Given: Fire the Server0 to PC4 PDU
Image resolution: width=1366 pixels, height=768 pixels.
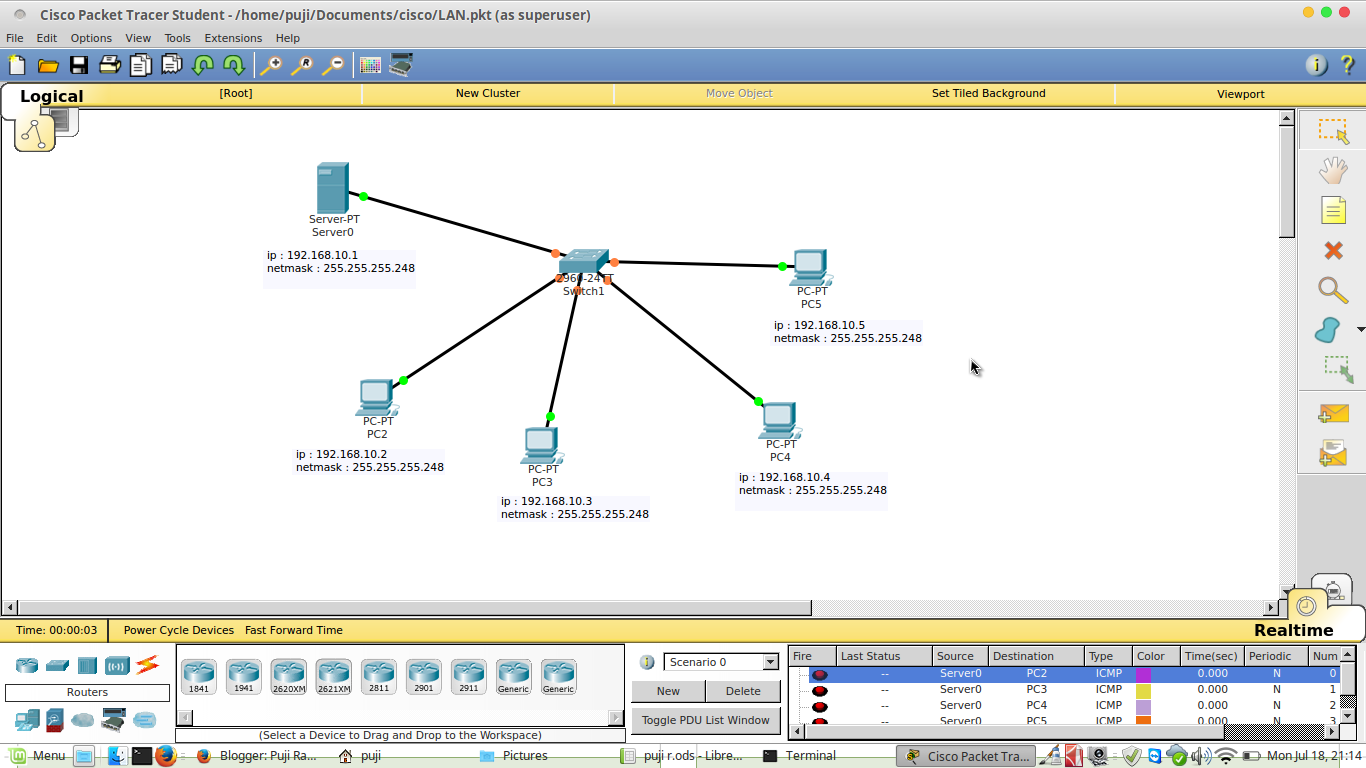Looking at the screenshot, I should pyautogui.click(x=820, y=705).
